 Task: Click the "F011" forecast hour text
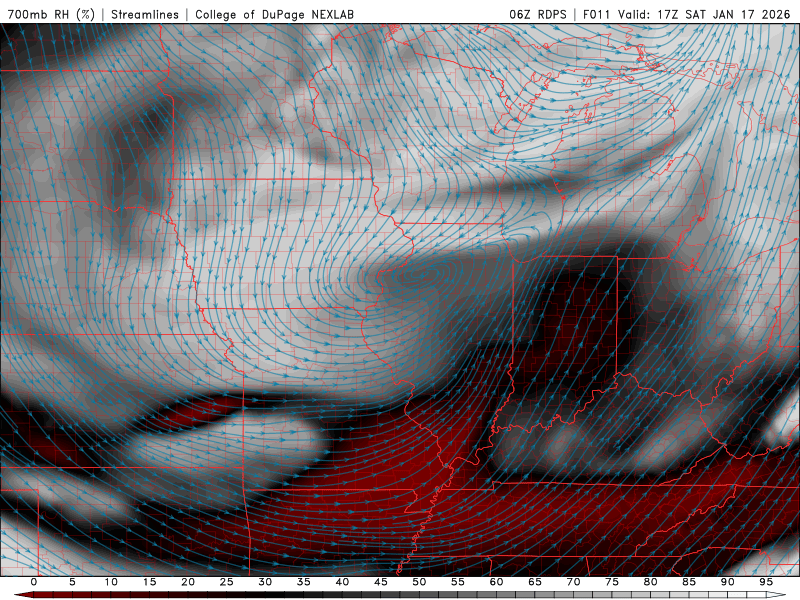click(x=596, y=14)
